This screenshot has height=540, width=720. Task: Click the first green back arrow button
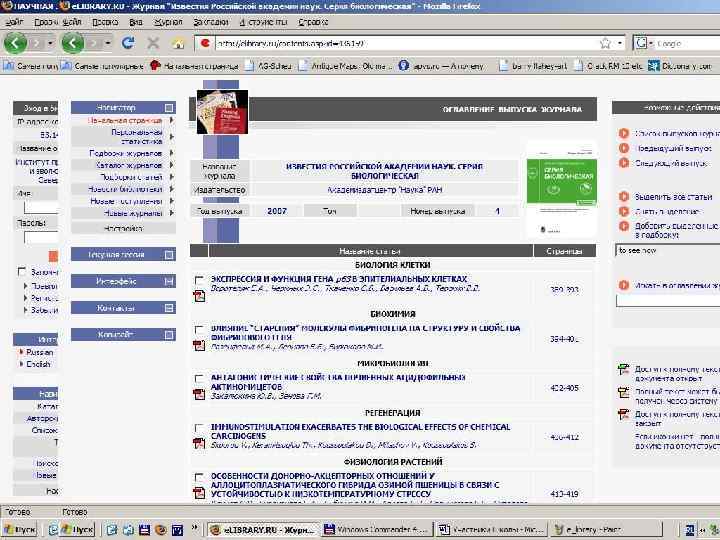(x=15, y=43)
